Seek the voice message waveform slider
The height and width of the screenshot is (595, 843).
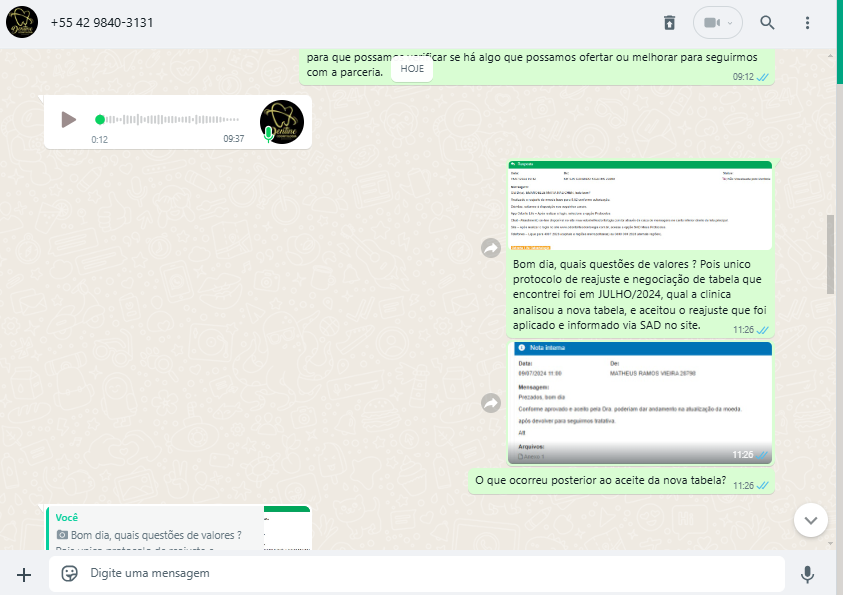167,119
